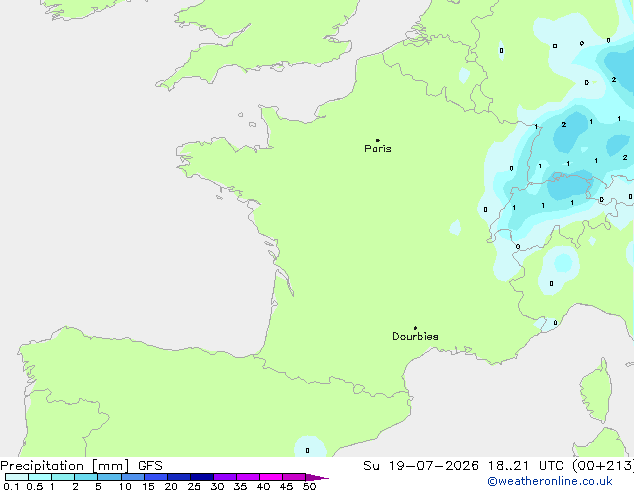Click the legend value '0.5'
The height and width of the screenshot is (490, 634).
[34, 486]
